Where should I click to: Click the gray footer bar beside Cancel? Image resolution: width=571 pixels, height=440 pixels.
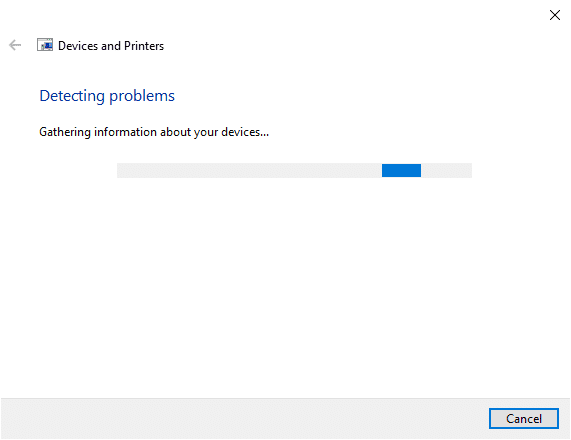tap(244, 419)
